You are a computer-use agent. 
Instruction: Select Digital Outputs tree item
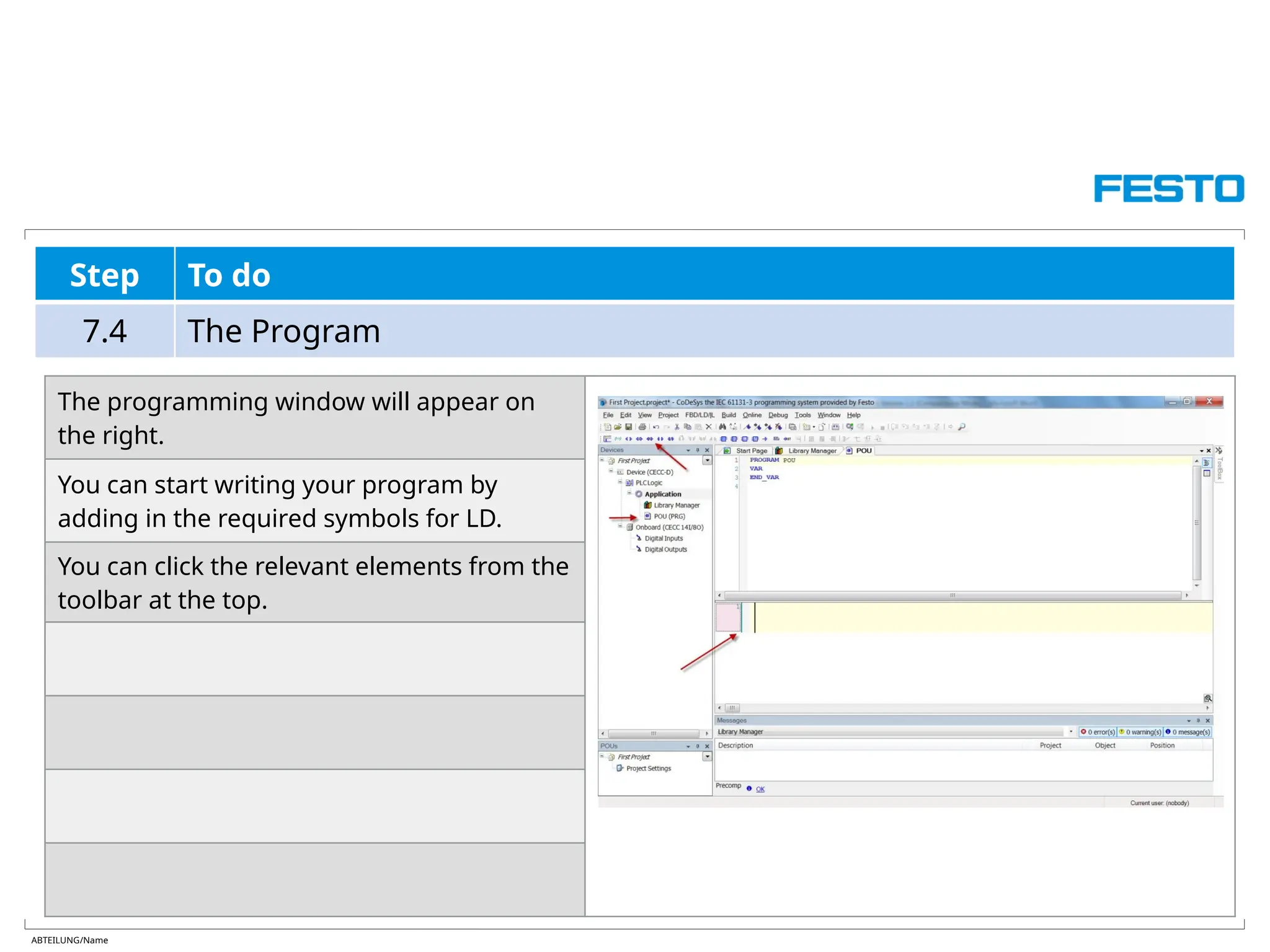[x=662, y=549]
